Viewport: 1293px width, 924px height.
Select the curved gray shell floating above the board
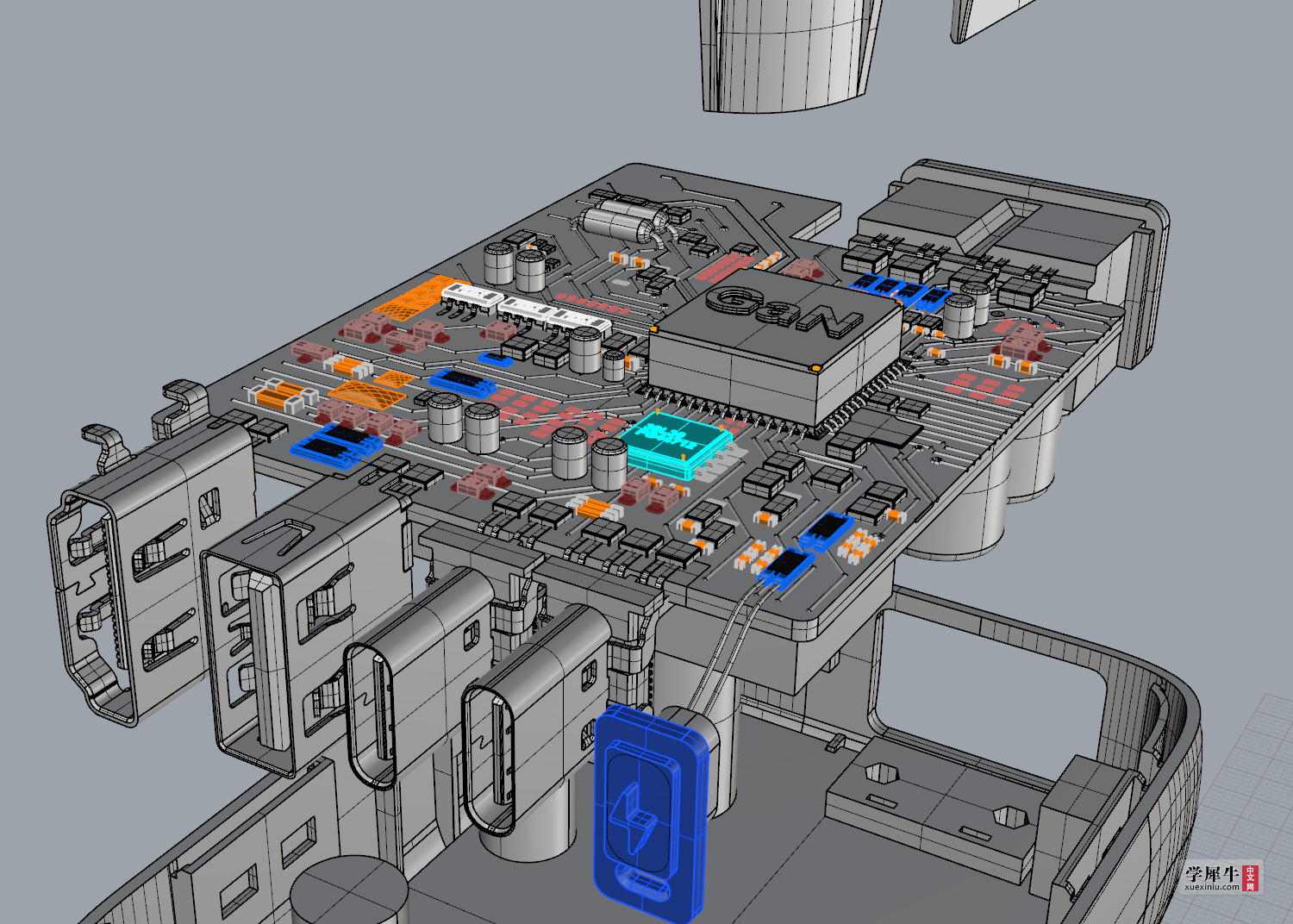(789, 53)
